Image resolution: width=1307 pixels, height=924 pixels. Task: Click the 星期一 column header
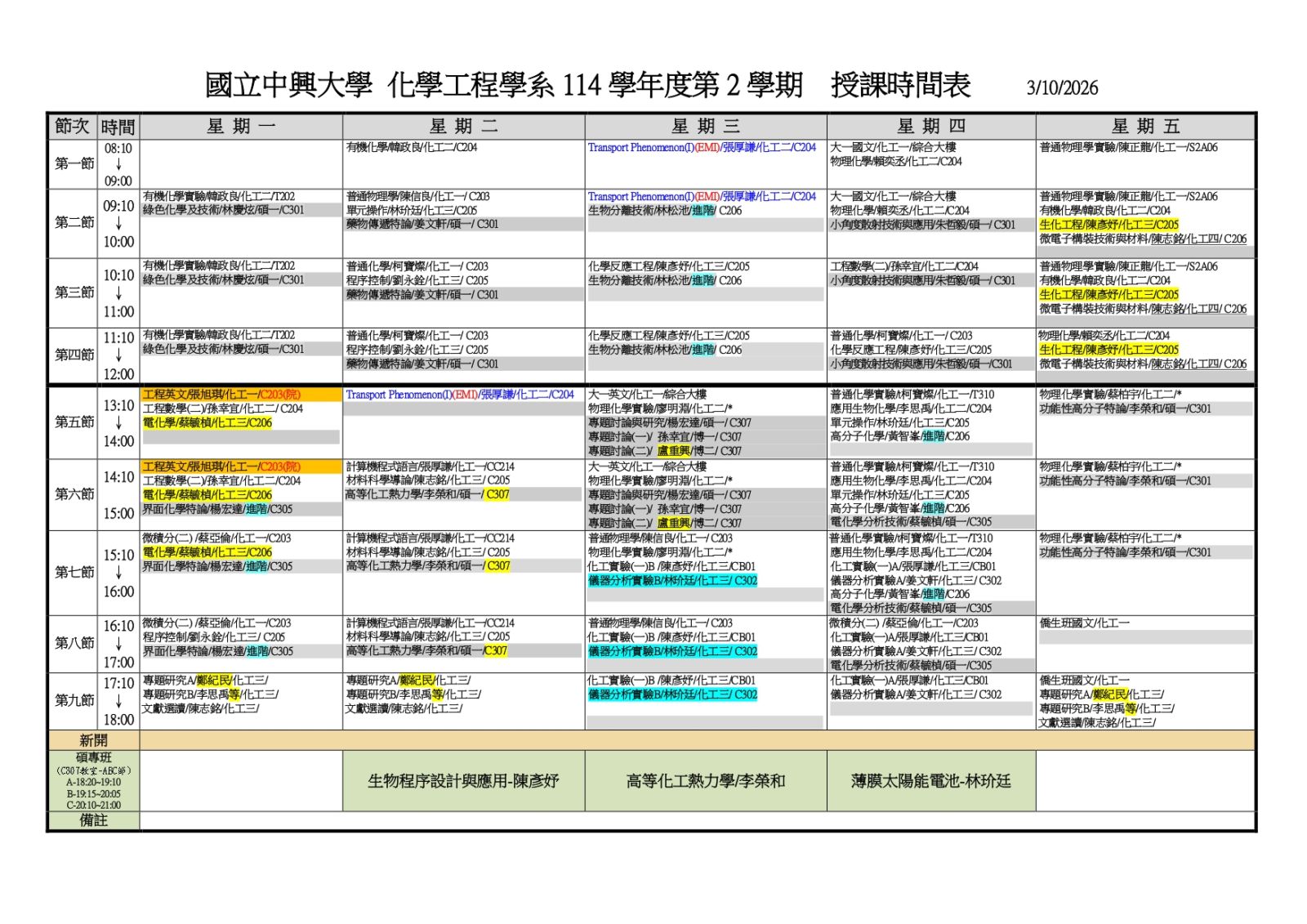click(241, 127)
